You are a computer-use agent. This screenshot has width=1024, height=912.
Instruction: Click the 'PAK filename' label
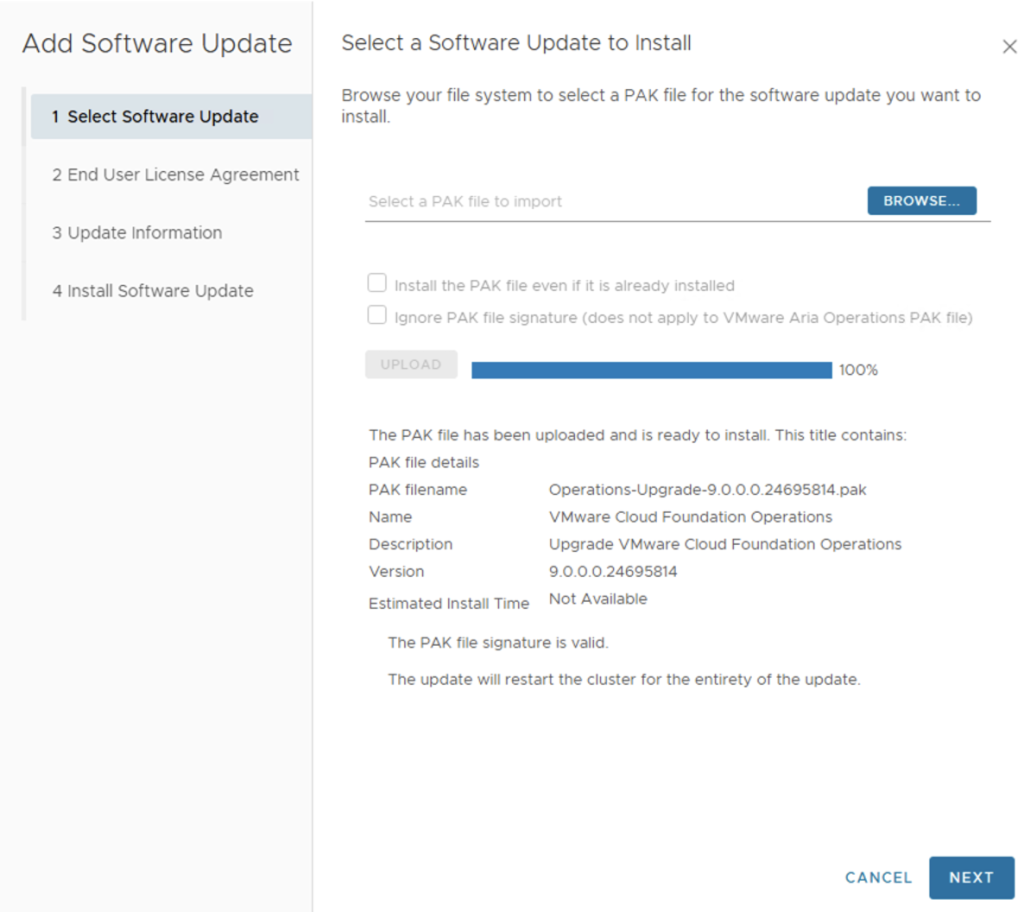click(418, 490)
